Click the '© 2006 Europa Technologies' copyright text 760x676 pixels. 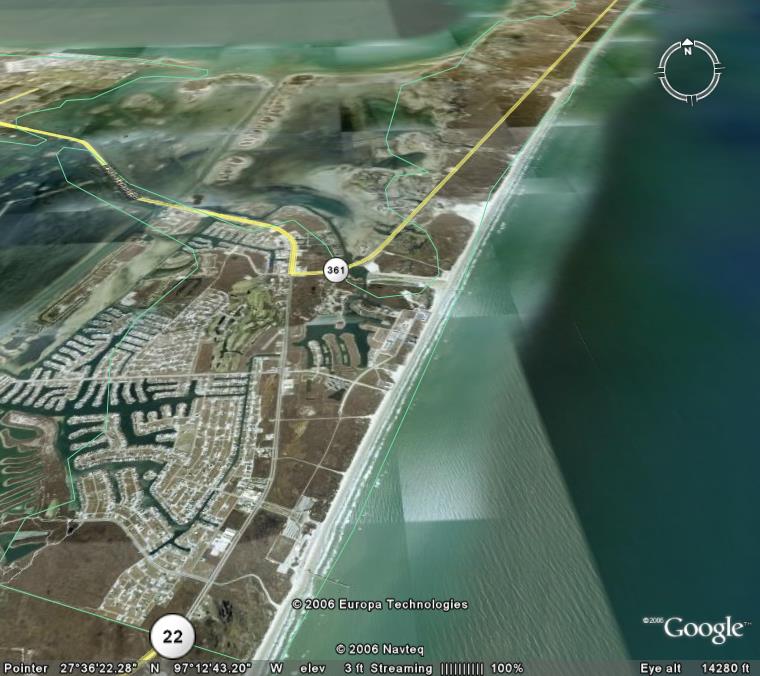379,604
